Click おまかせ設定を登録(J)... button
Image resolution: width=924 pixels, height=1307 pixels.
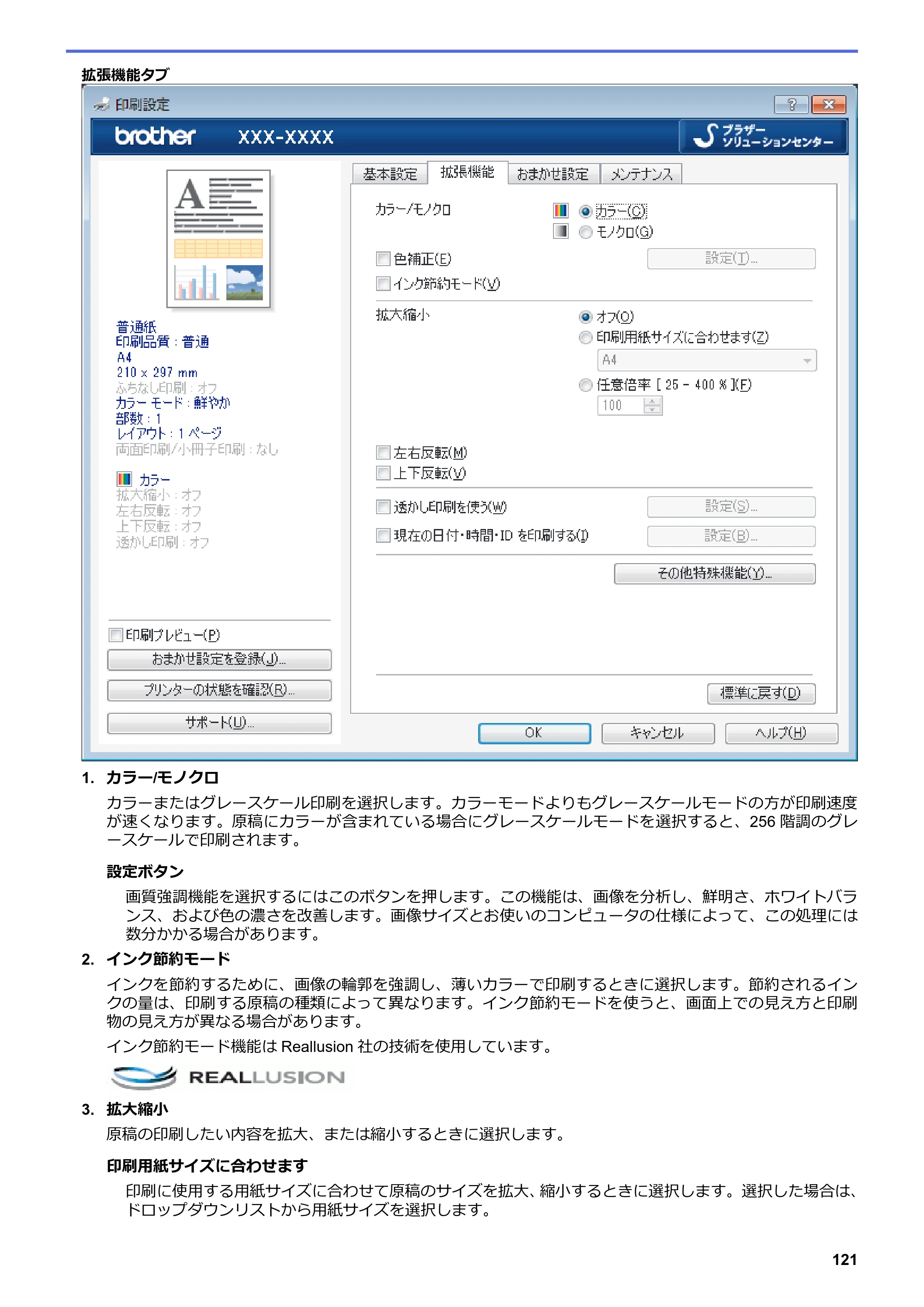[x=219, y=660]
